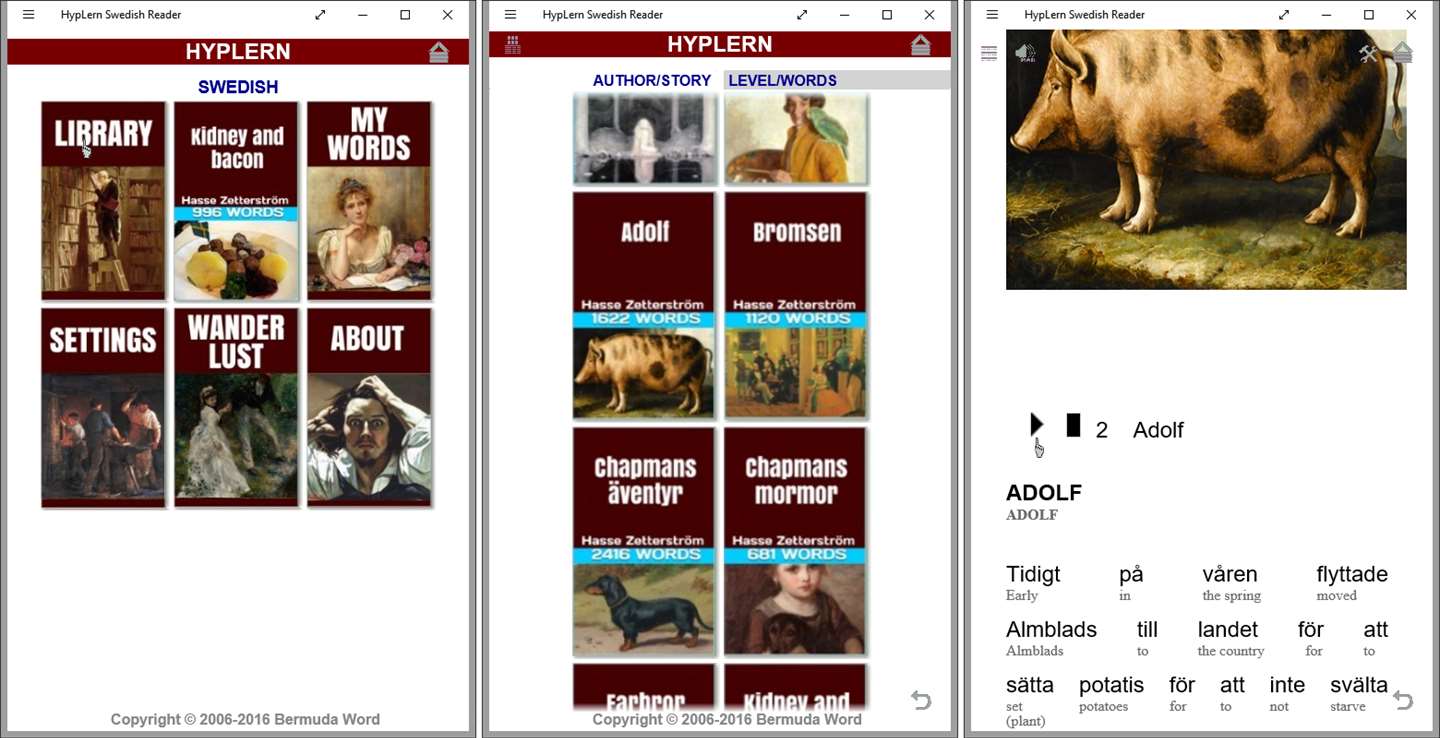Toggle sound speaker icon in reader
The image size is (1440, 738).
[x=1025, y=53]
